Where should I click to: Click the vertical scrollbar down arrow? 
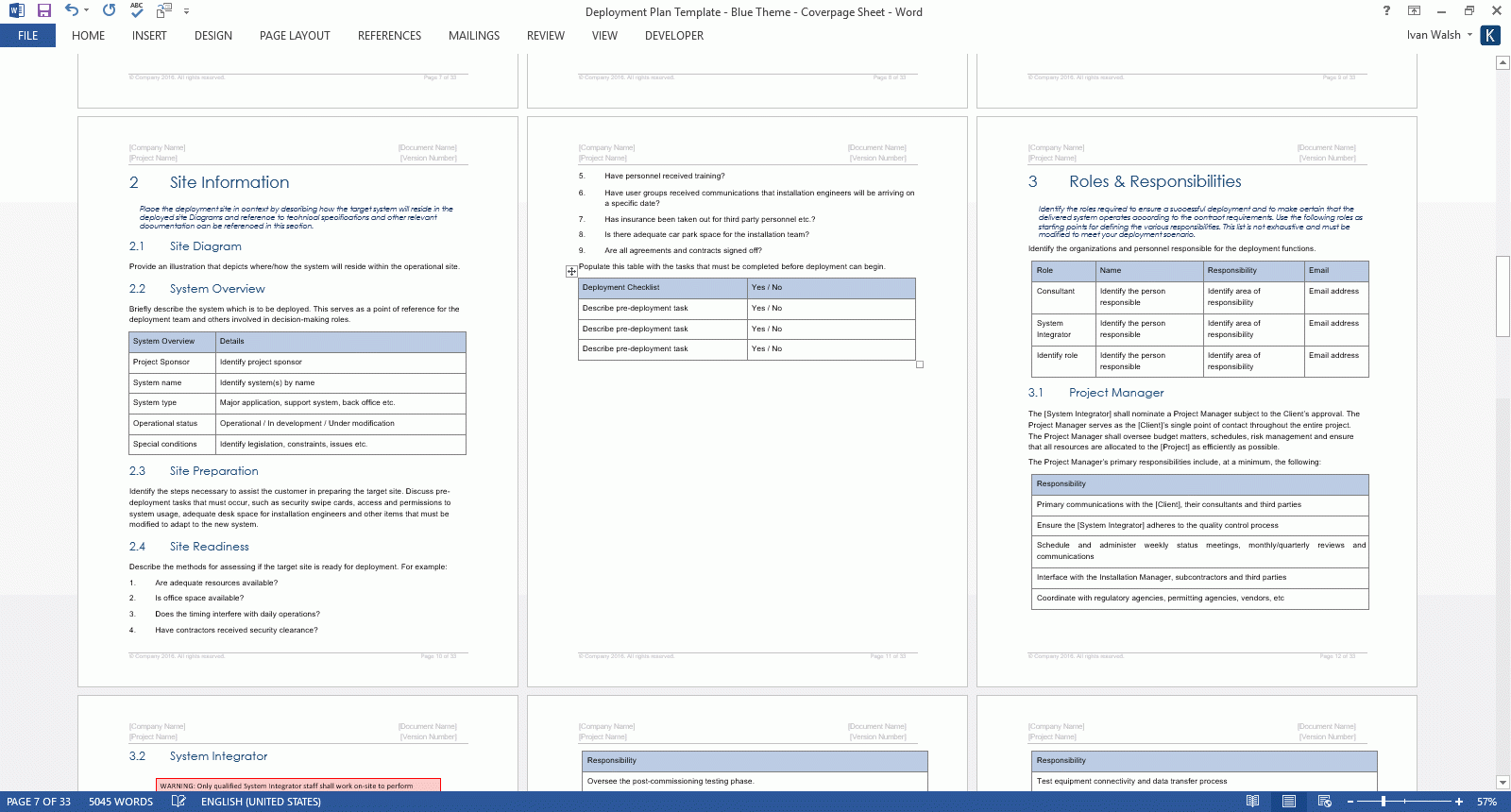[x=1503, y=782]
